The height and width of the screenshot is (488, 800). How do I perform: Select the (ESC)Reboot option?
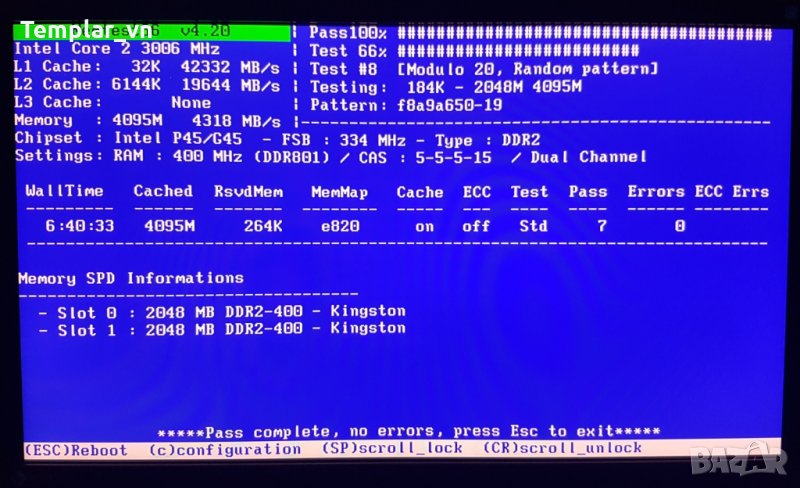click(x=75, y=450)
